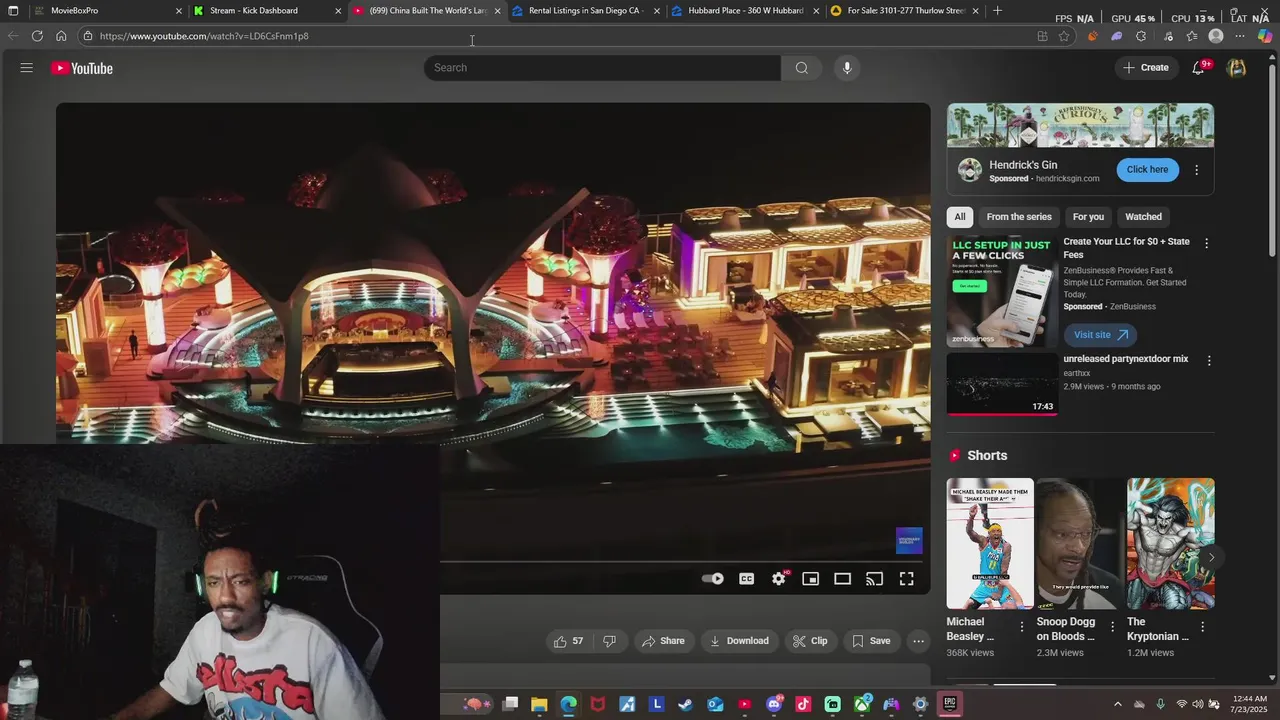Open system volume control
Screen dimensions: 1280x720
click(1198, 704)
